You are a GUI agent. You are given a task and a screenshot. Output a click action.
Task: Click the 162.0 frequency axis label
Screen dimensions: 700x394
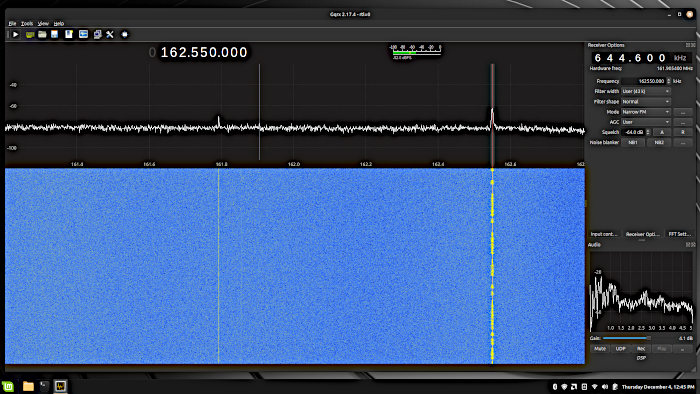pyautogui.click(x=293, y=164)
